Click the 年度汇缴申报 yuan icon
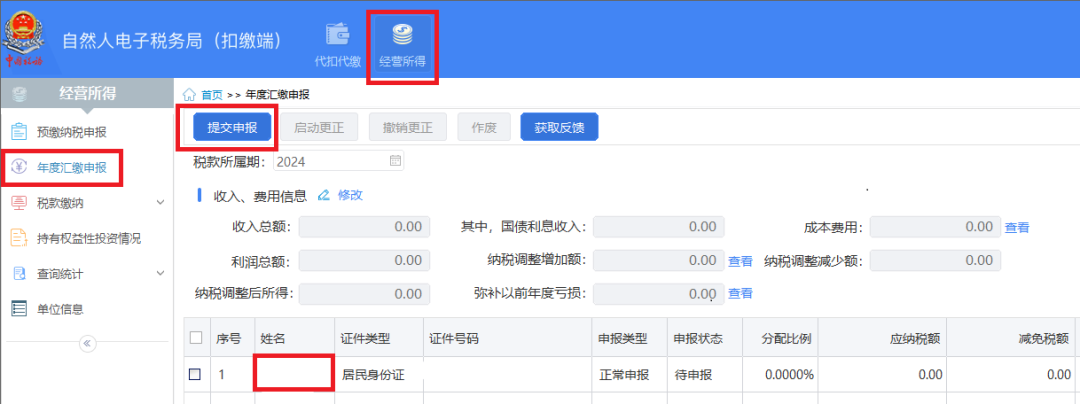This screenshot has height=404, width=1080. [x=19, y=167]
